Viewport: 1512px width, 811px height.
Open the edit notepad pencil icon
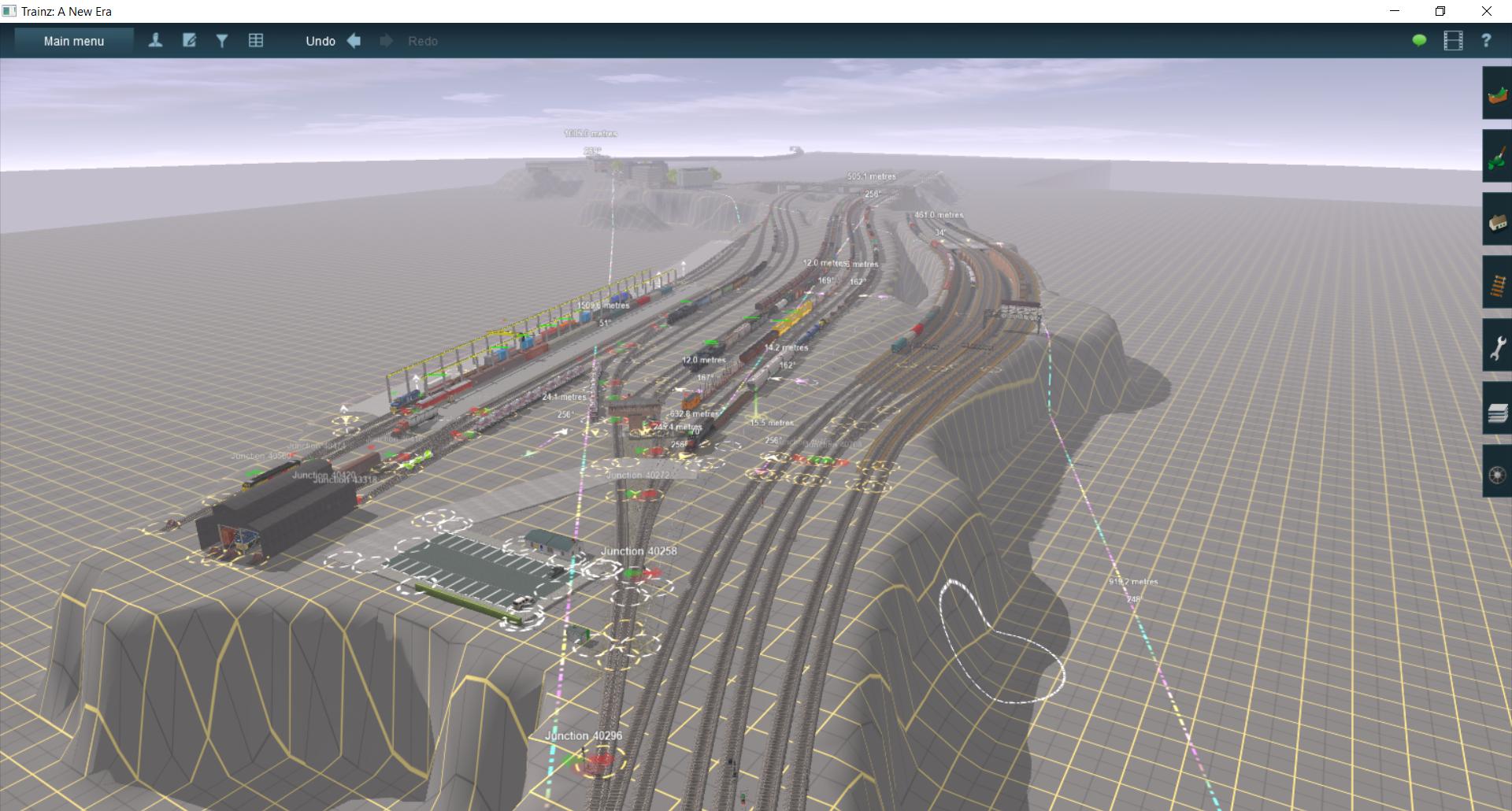189,41
